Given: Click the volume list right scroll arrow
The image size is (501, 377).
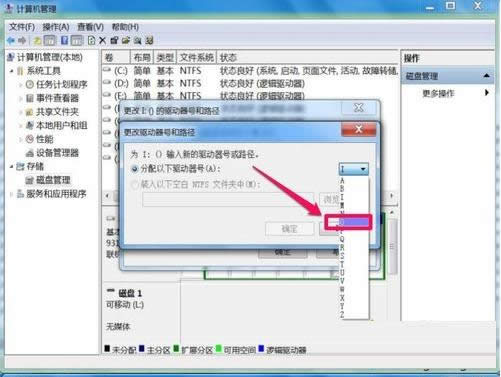Looking at the screenshot, I should [392, 196].
